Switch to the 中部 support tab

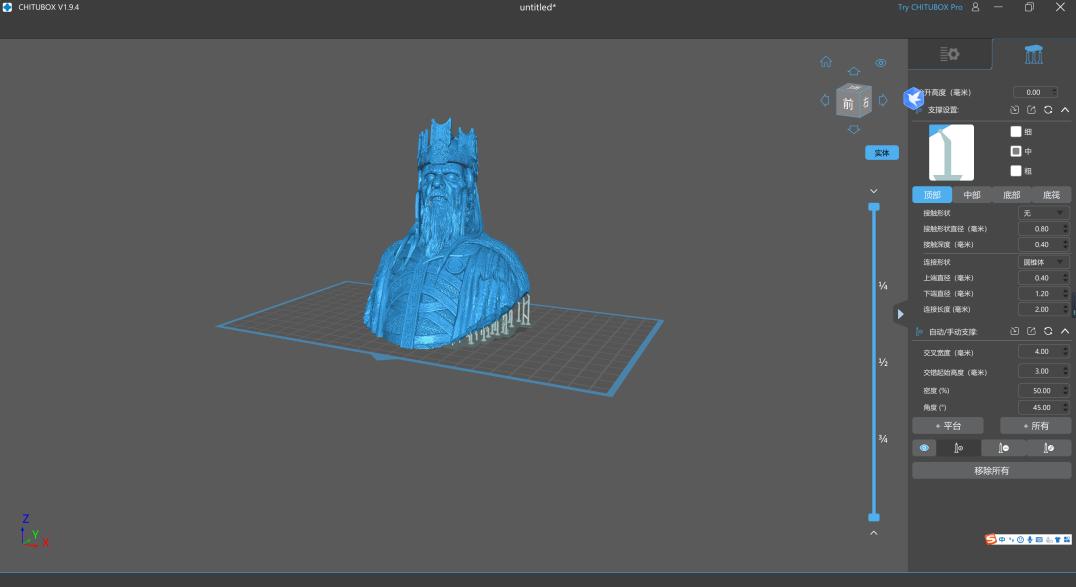pyautogui.click(x=970, y=194)
